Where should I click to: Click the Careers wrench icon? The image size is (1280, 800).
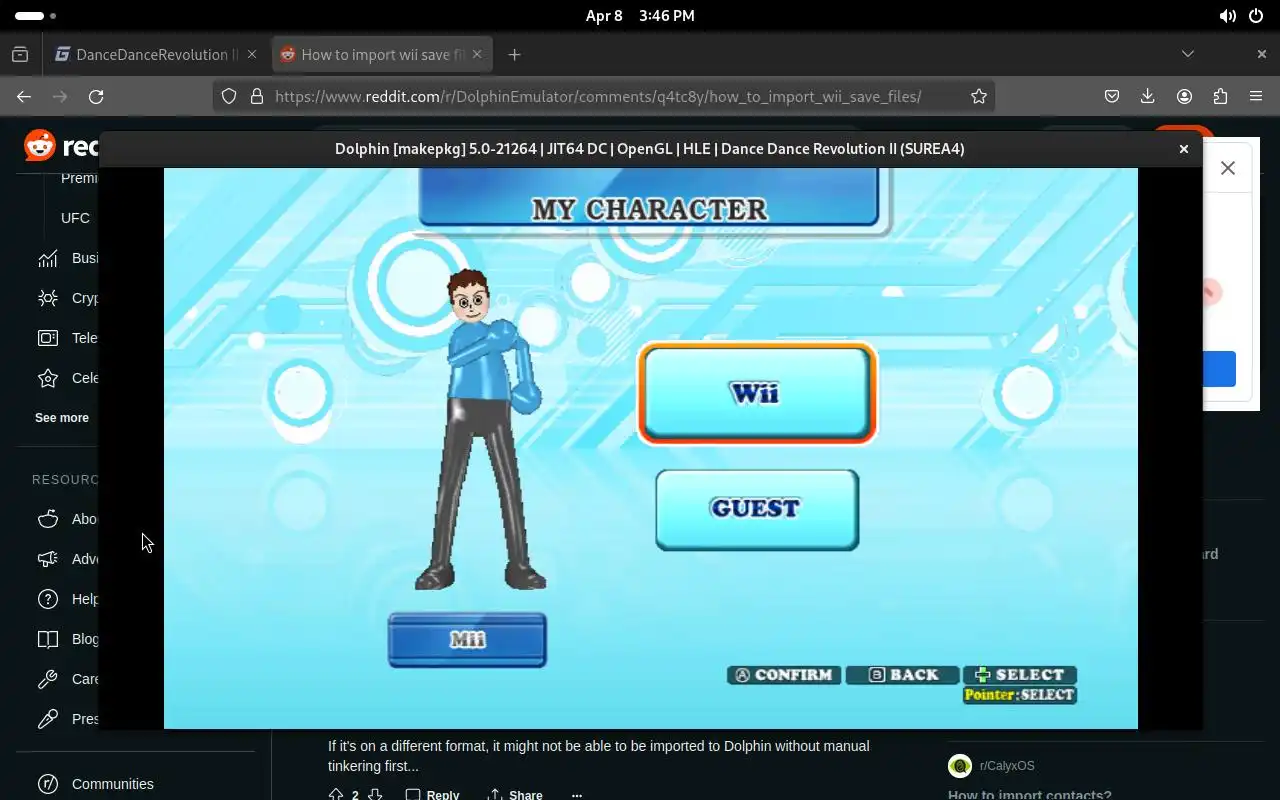point(48,679)
